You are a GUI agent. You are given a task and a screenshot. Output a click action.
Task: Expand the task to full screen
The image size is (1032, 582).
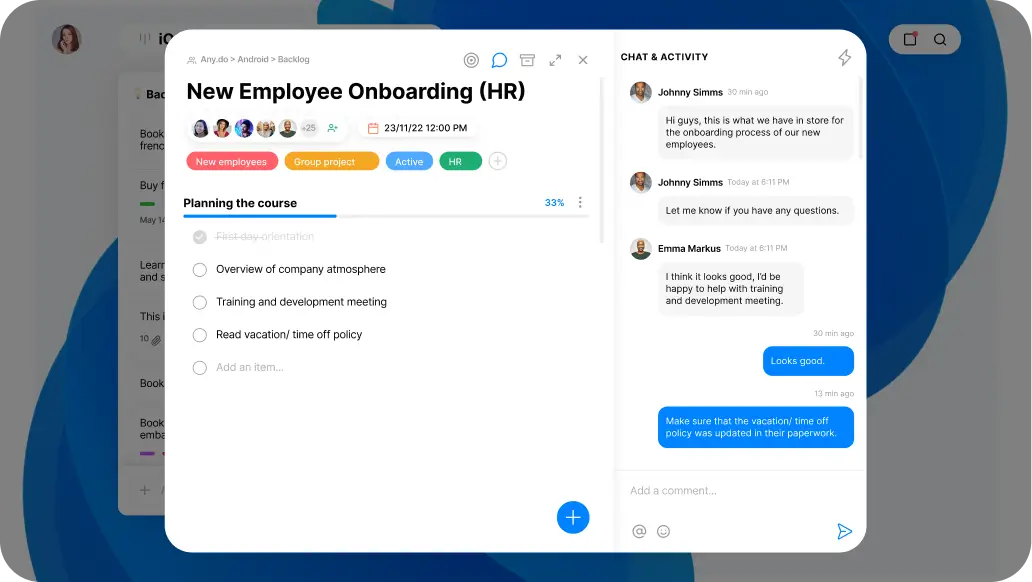point(555,60)
